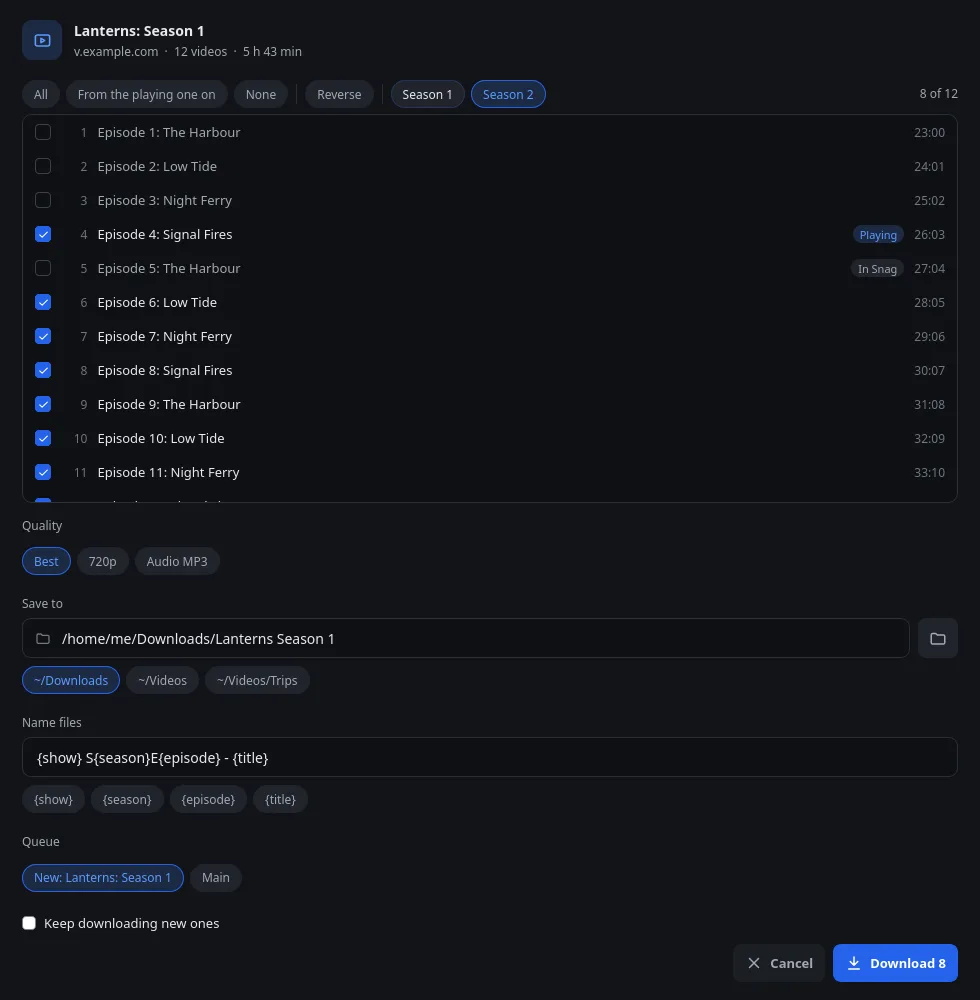This screenshot has height=1000, width=980.
Task: Insert {episode} token chip
Action: click(208, 799)
